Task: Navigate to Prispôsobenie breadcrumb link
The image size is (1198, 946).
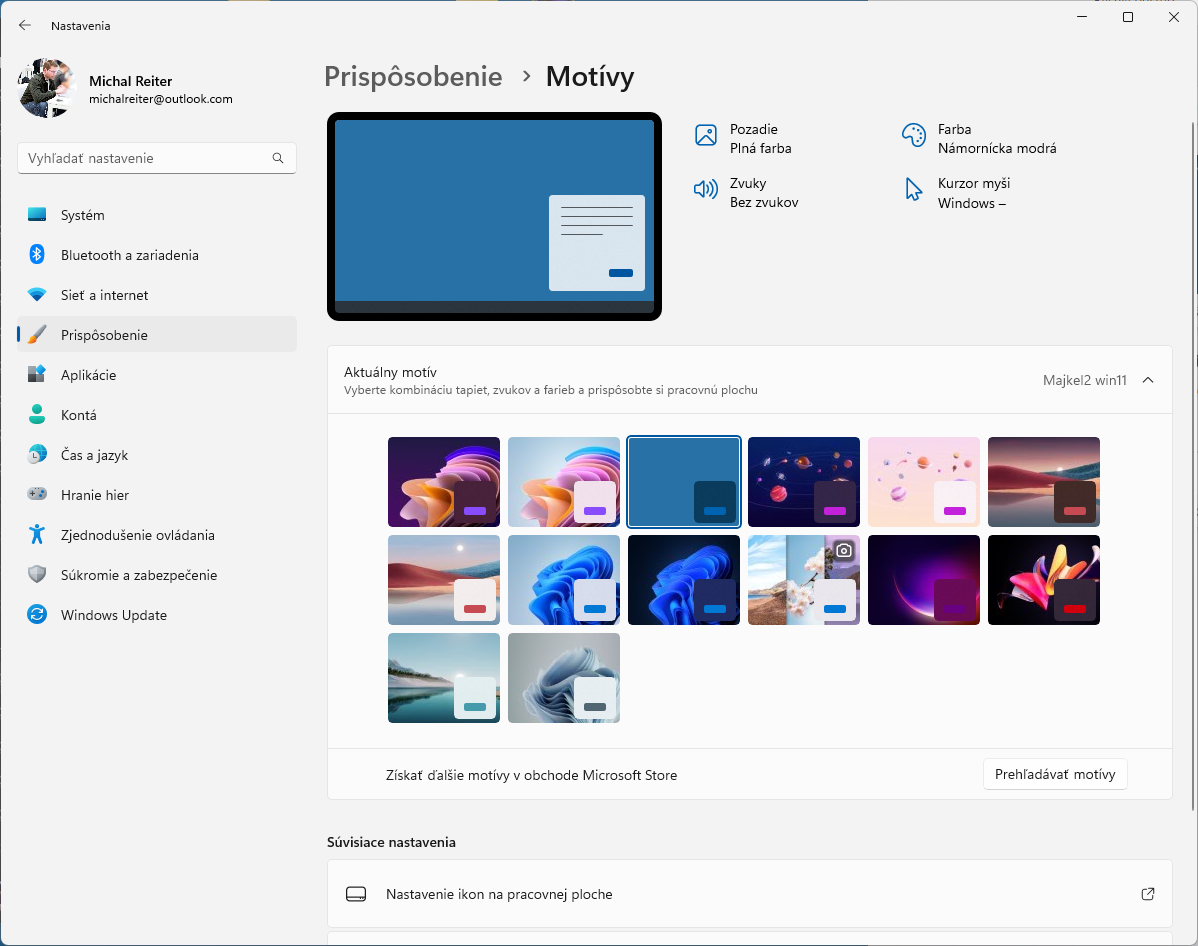Action: 413,77
